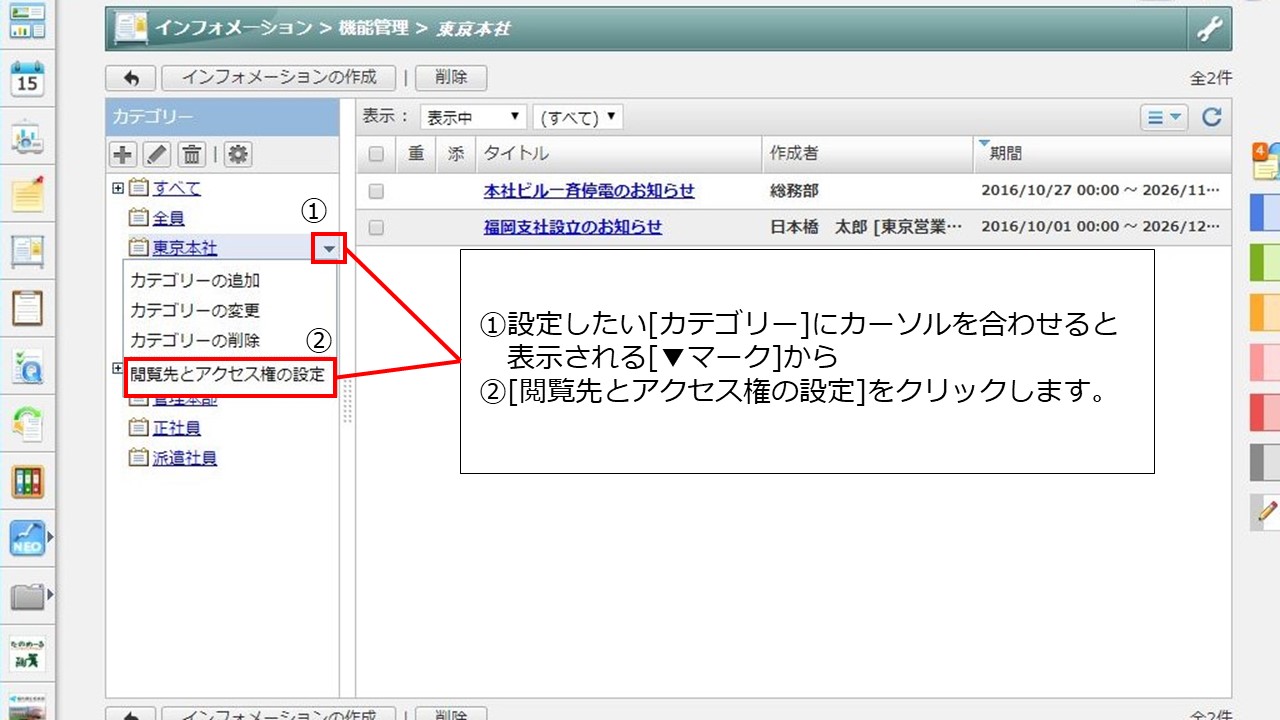The height and width of the screenshot is (720, 1280).
Task: Click the add category plus icon
Action: (123, 154)
